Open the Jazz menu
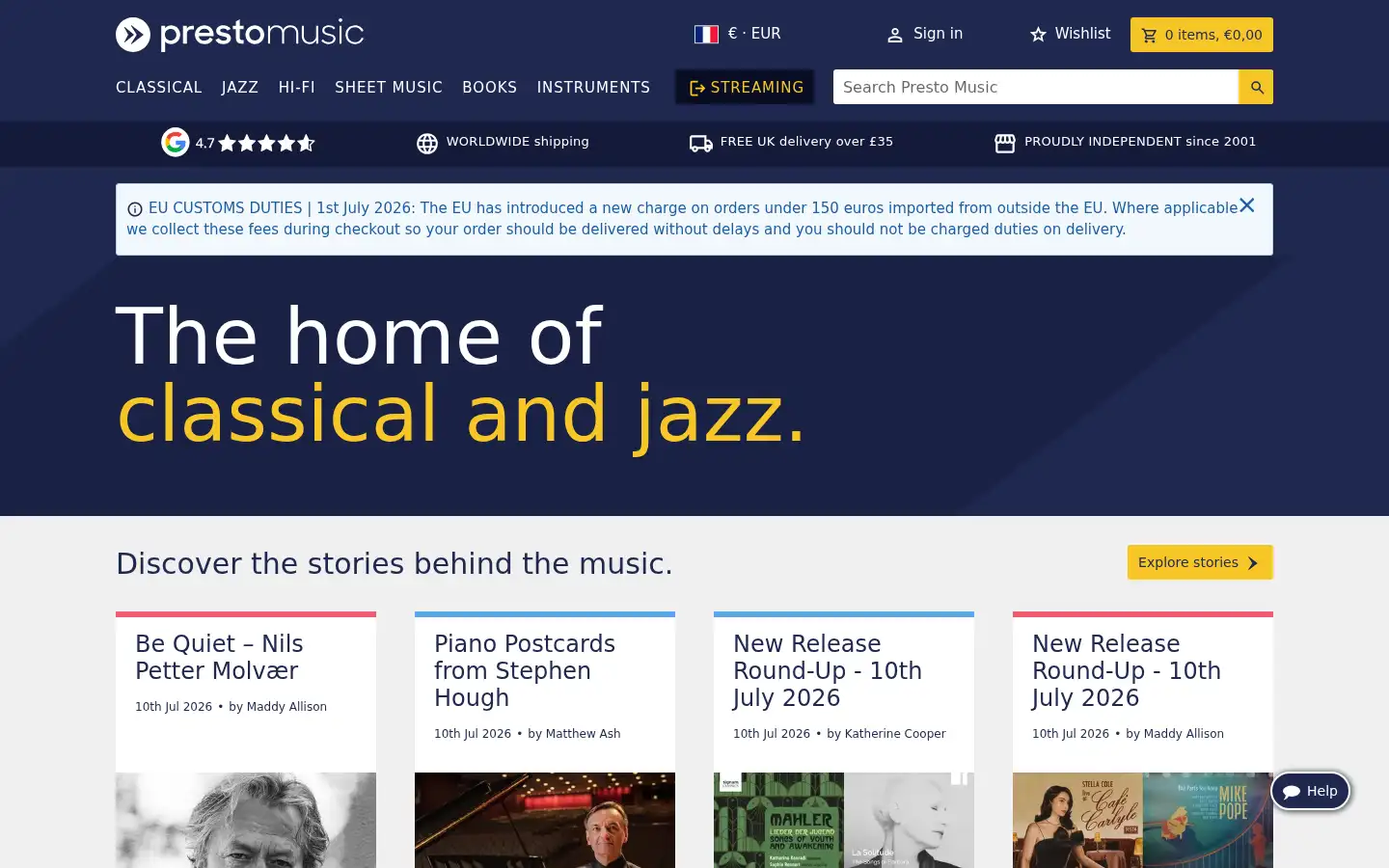Viewport: 1389px width, 868px height. [x=240, y=87]
